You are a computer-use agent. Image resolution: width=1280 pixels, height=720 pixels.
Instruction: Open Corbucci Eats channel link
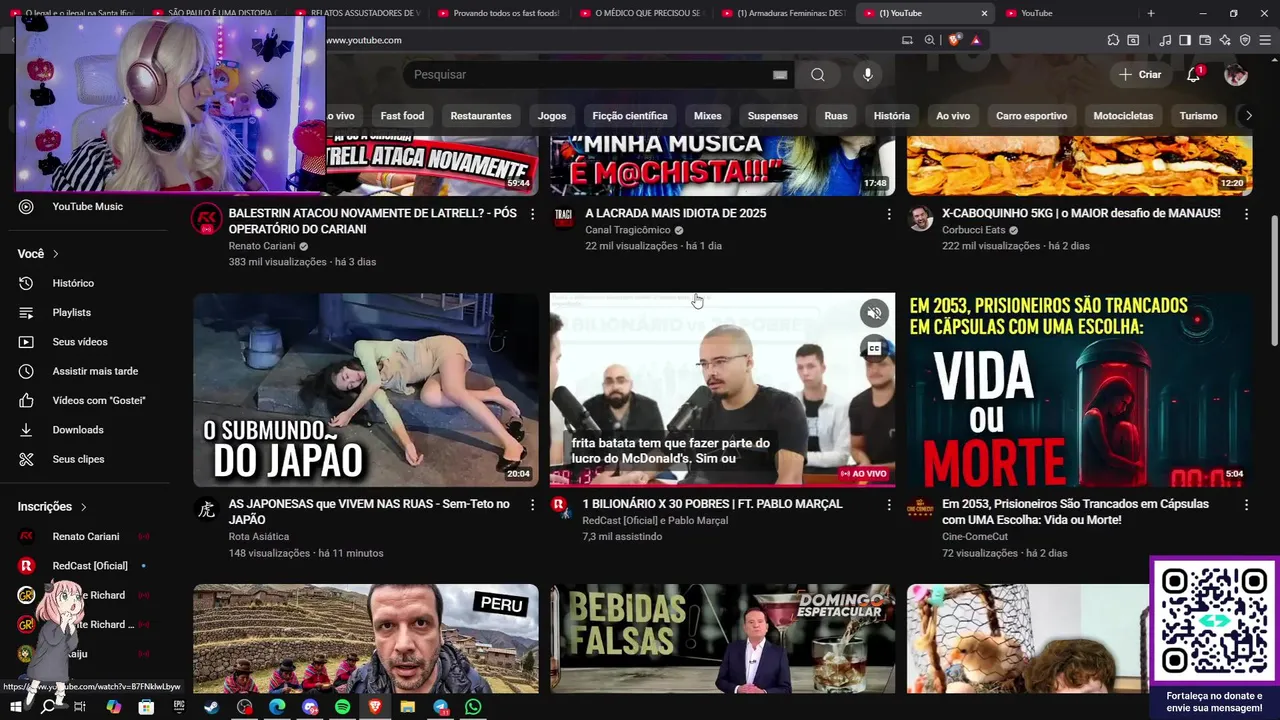[974, 230]
